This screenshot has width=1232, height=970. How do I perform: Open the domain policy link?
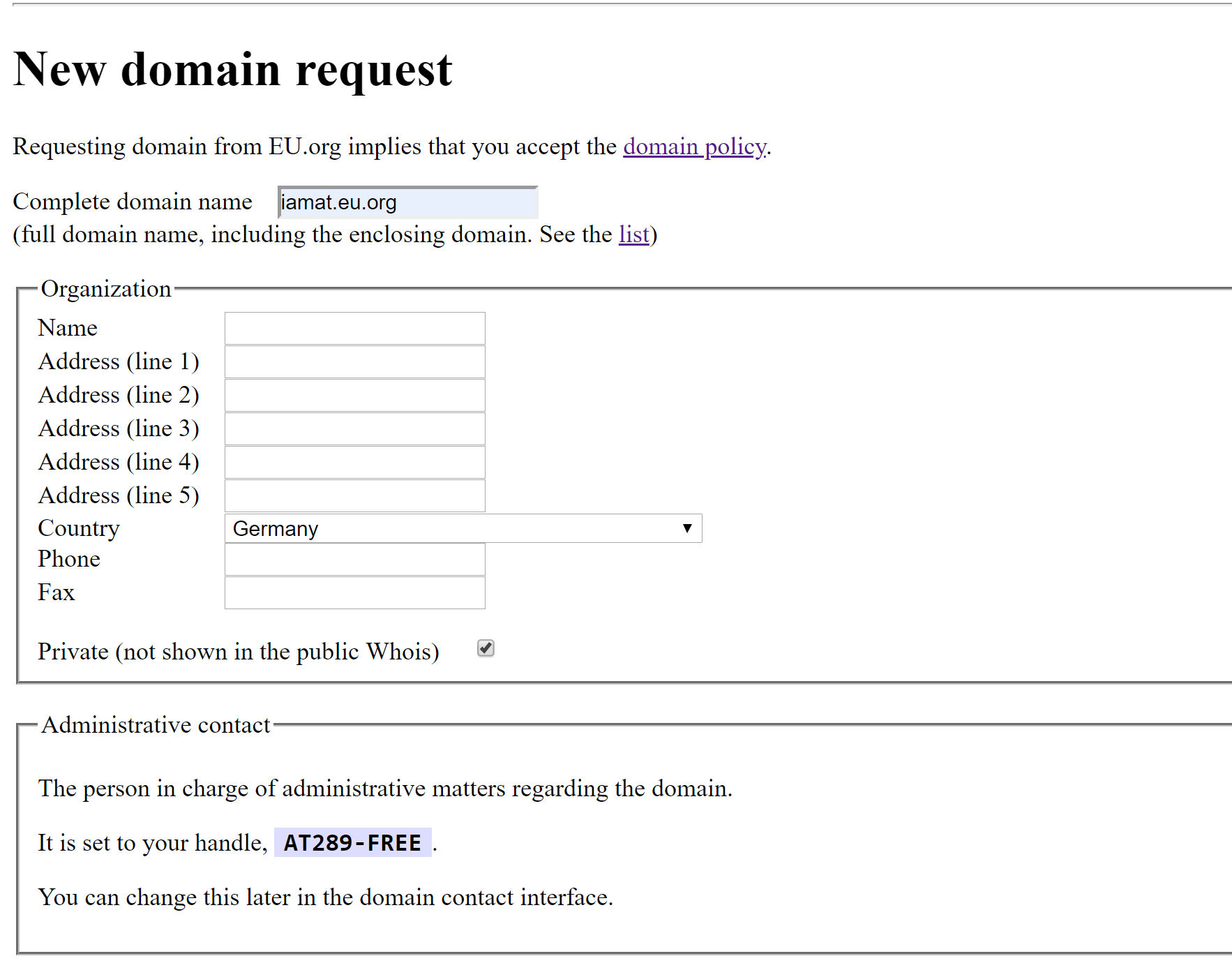pyautogui.click(x=694, y=147)
